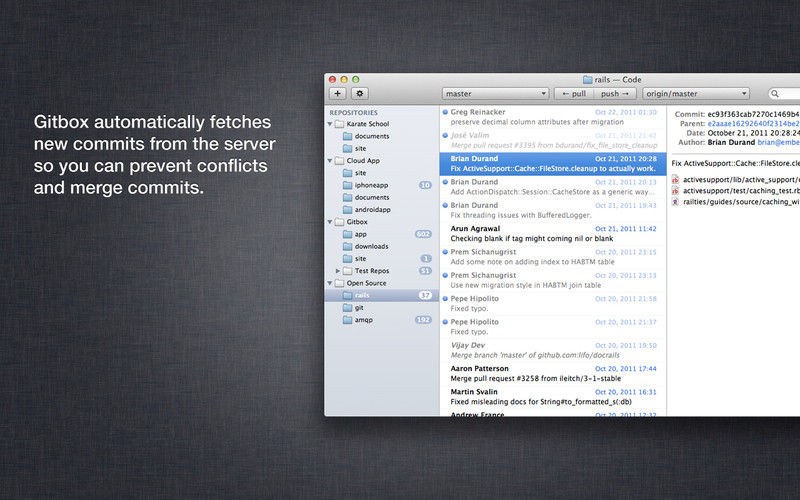
Task: Click the rails folder icon in title bar
Action: tap(587, 80)
